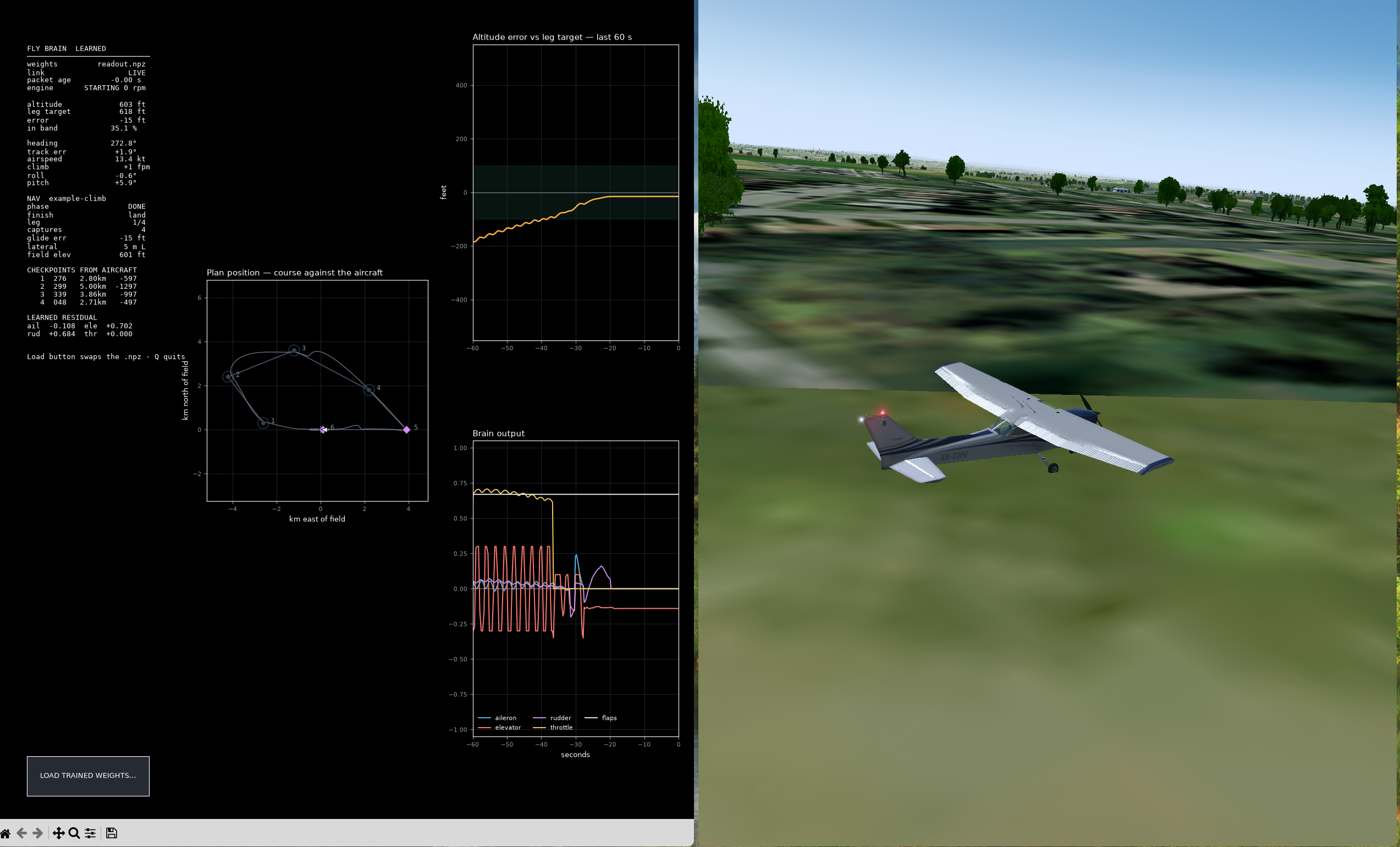Activate the Zoom to rectangle tool
The image size is (1400, 847).
pos(74,833)
